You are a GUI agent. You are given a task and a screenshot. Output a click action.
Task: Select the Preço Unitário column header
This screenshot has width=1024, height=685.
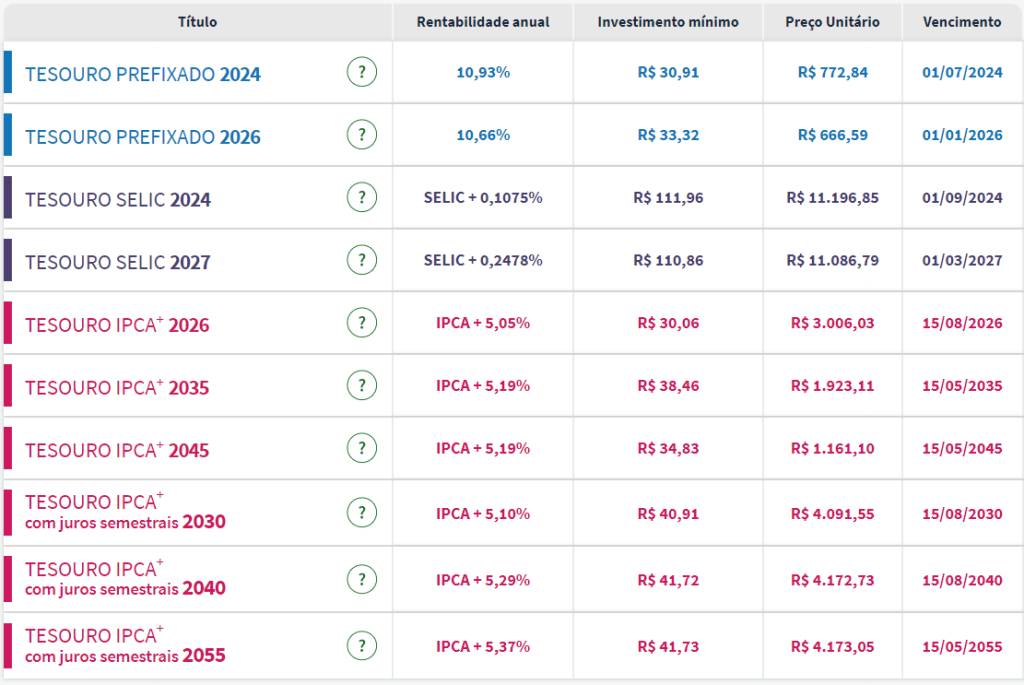[832, 22]
